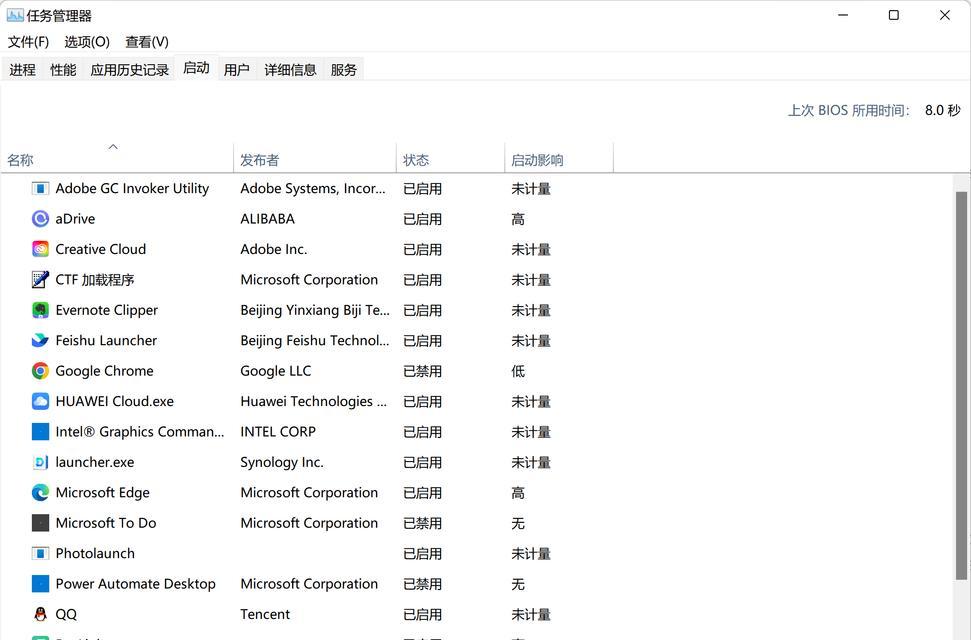Click 高 startup impact for Microsoft Edge
Screen dimensions: 971x640
(x=518, y=493)
